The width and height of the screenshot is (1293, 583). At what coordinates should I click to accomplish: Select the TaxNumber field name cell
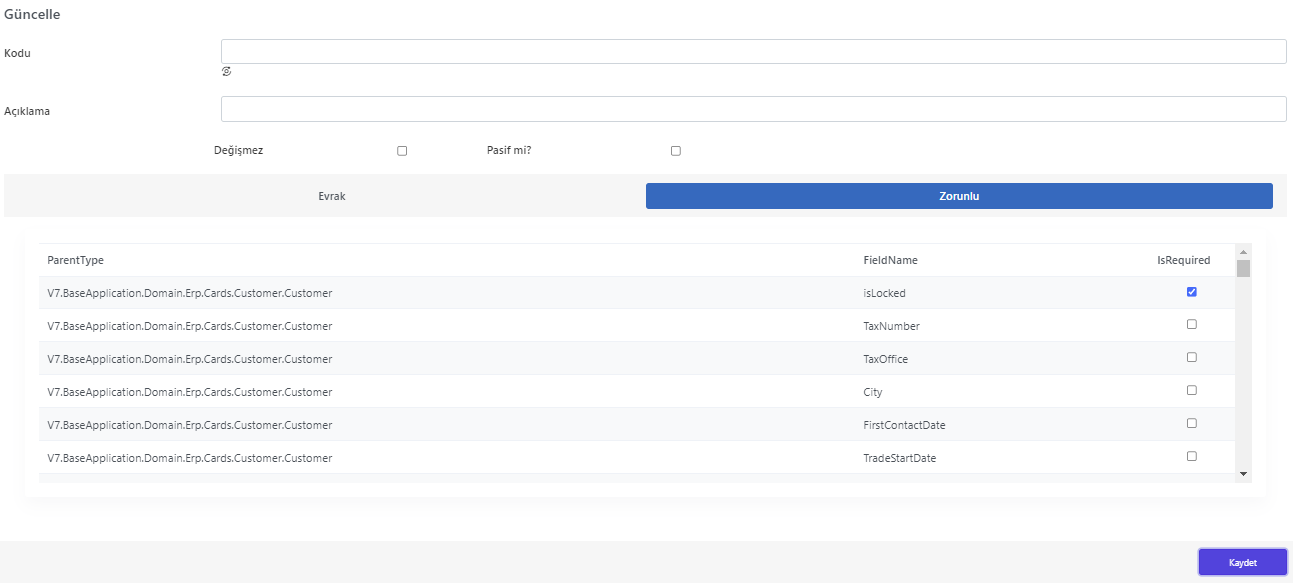pyautogui.click(x=892, y=326)
